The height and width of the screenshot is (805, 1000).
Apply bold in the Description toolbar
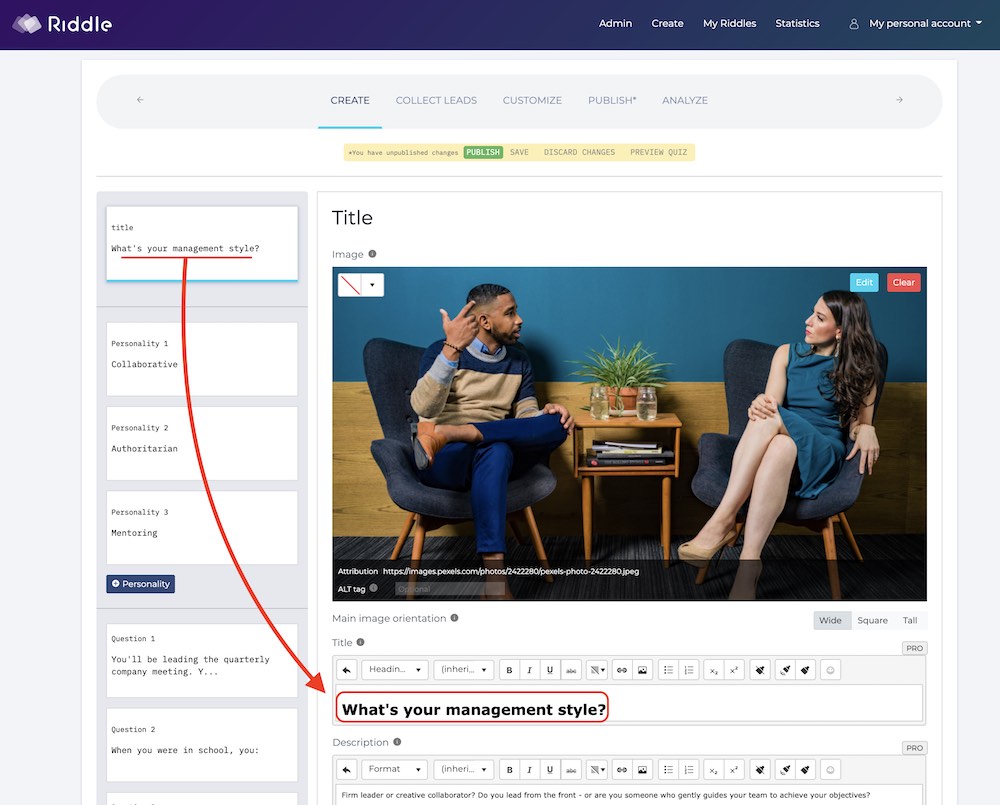(509, 769)
